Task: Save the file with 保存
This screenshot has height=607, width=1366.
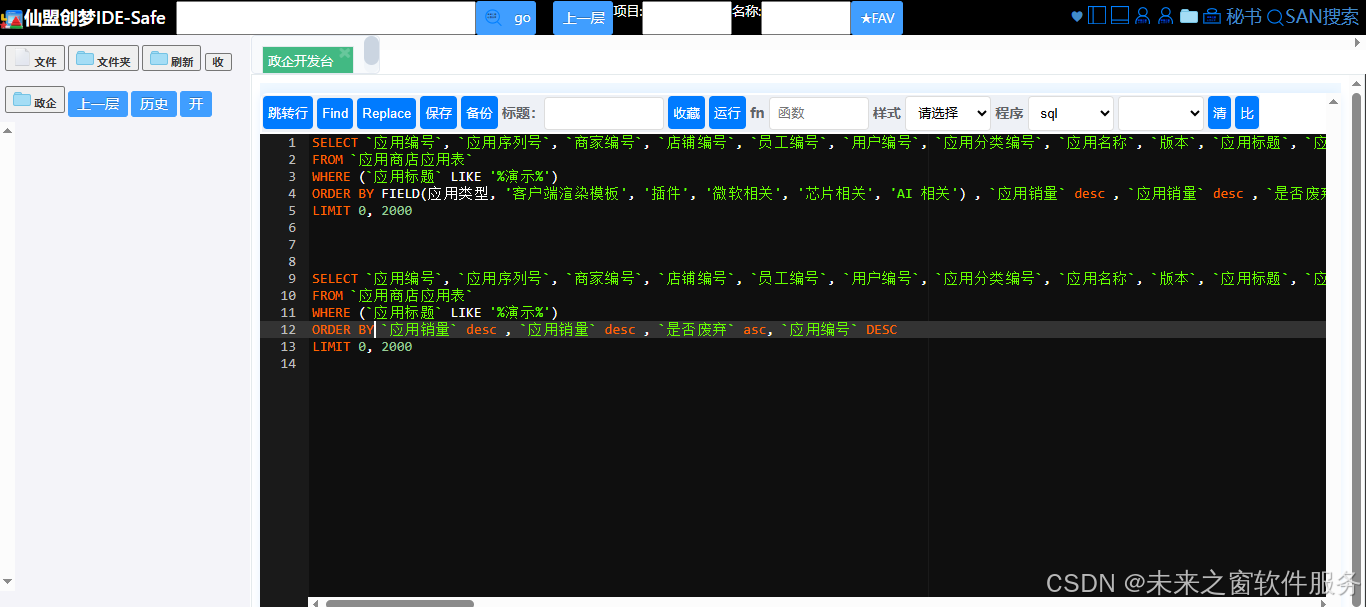Action: pyautogui.click(x=439, y=113)
